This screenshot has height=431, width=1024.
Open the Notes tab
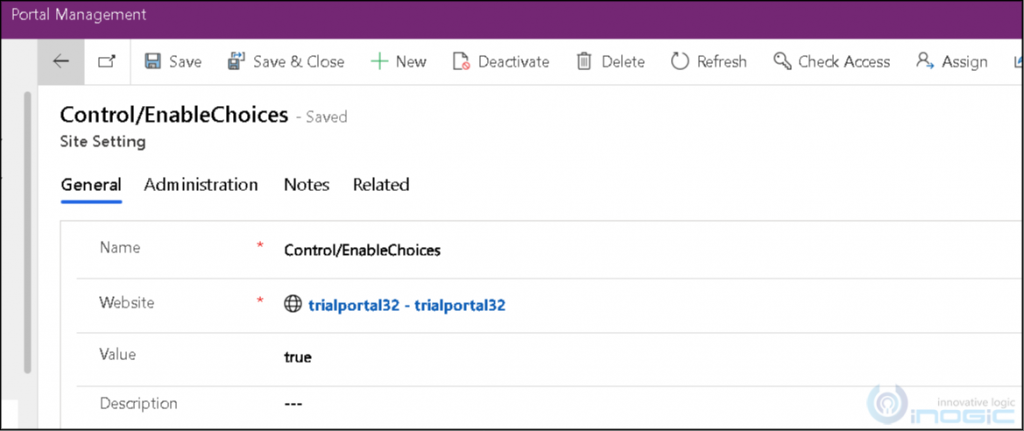[x=306, y=185]
